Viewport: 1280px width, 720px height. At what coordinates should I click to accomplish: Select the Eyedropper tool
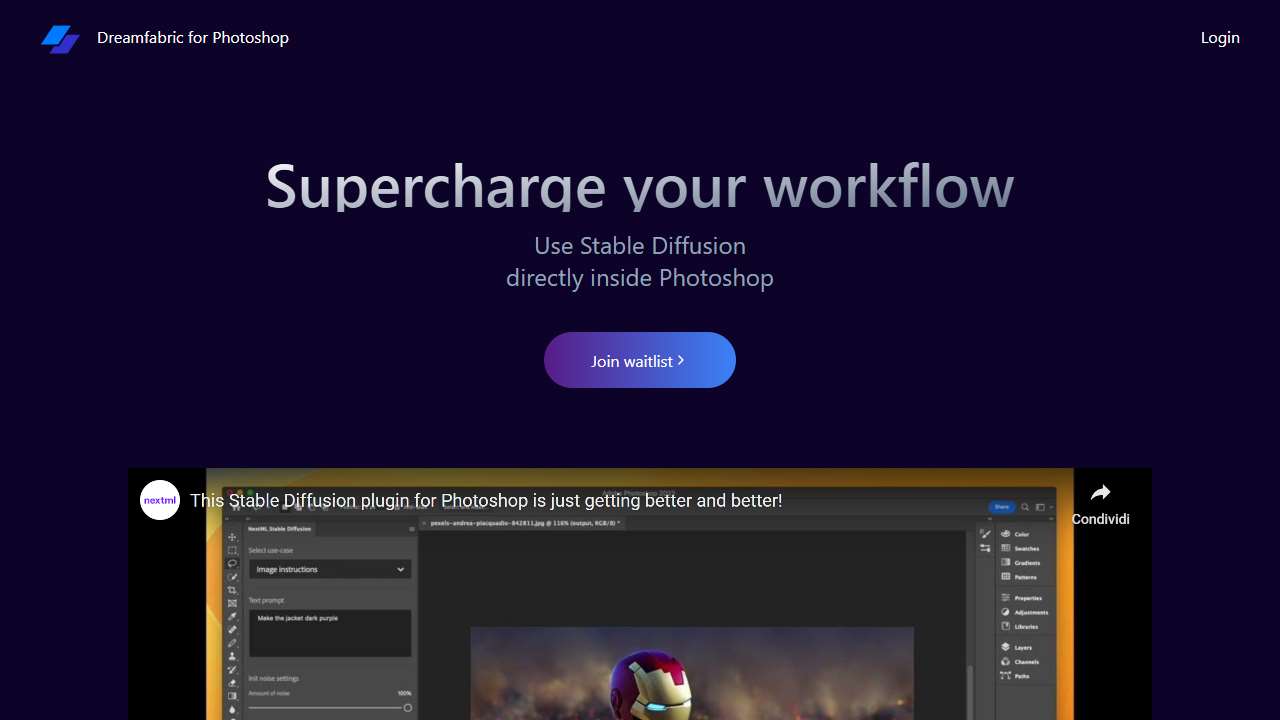[233, 616]
